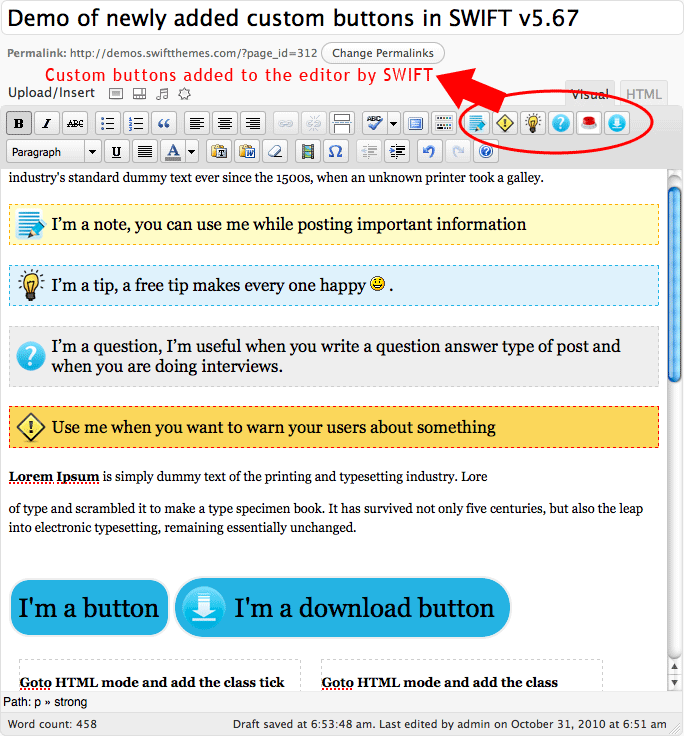Align text right
Viewport: 684px width, 736px height.
253,123
